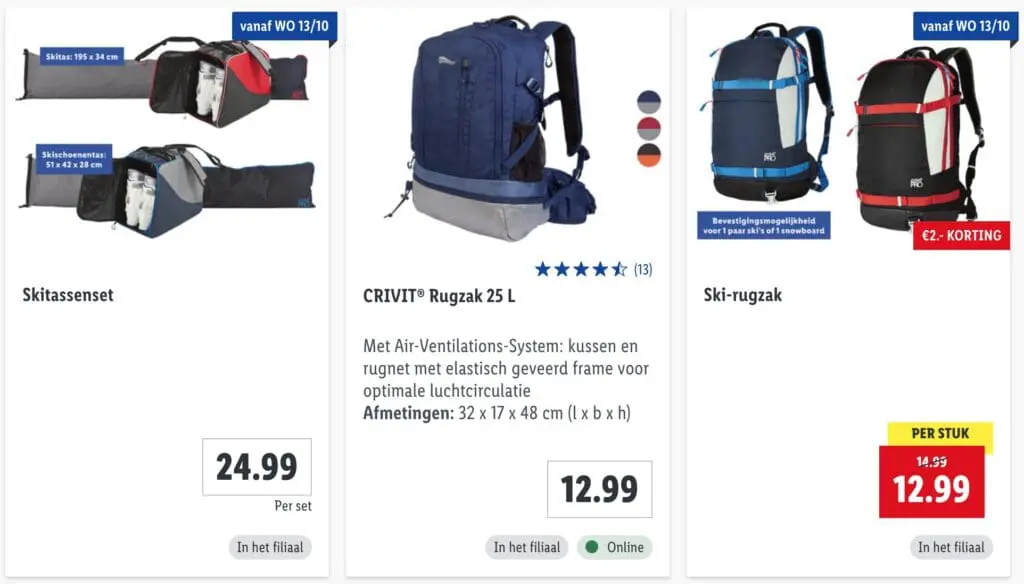
Task: Click the '€2.- KORTING' discount label
Action: point(961,236)
